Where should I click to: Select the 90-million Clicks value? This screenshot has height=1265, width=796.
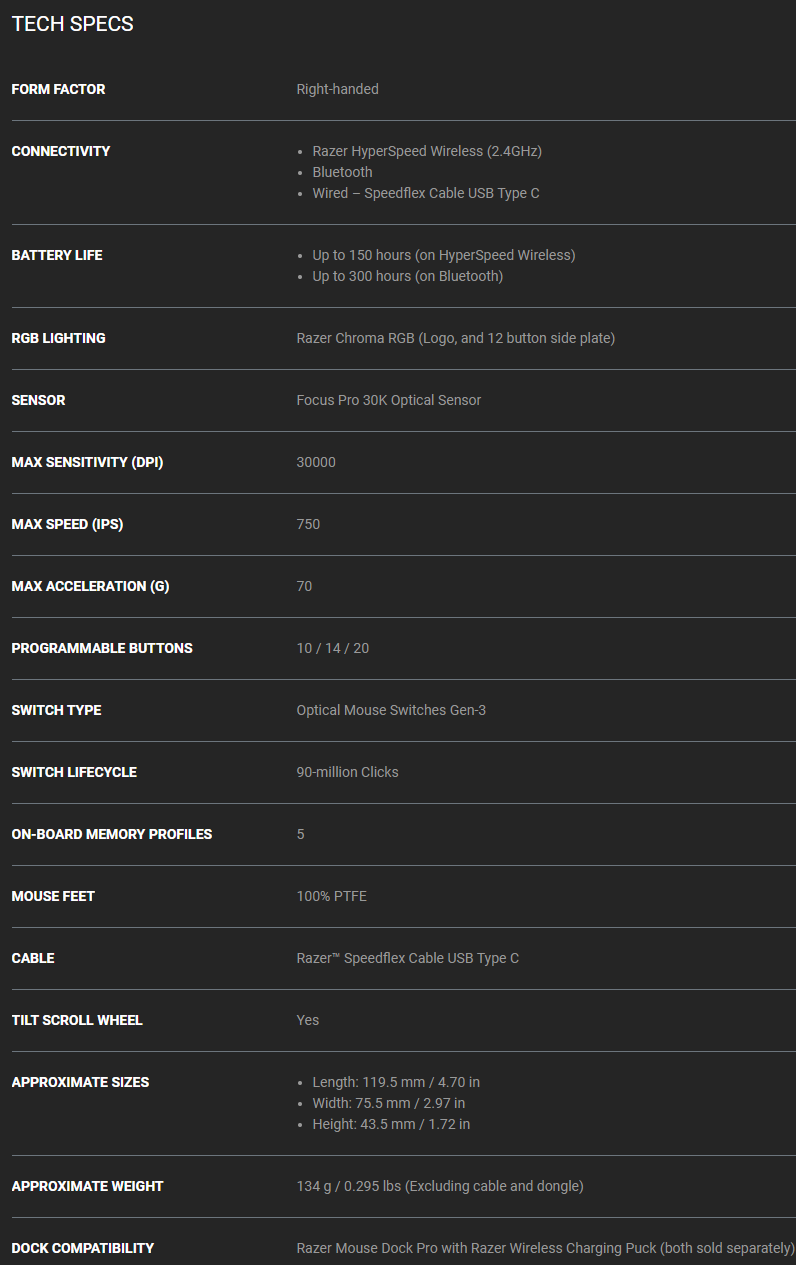[347, 772]
